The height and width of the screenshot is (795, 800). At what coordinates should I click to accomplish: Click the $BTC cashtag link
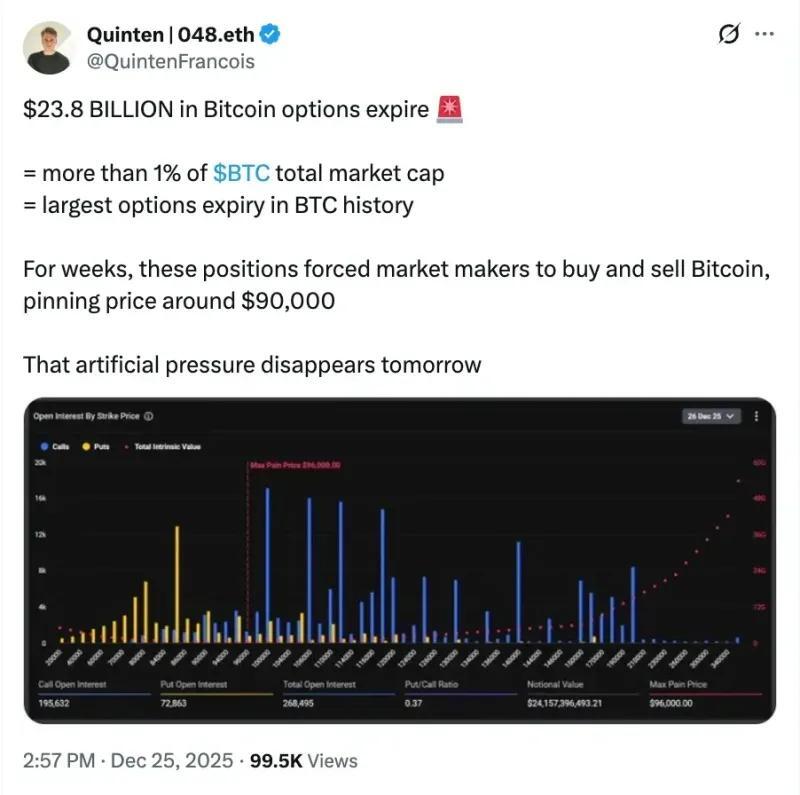(x=241, y=173)
